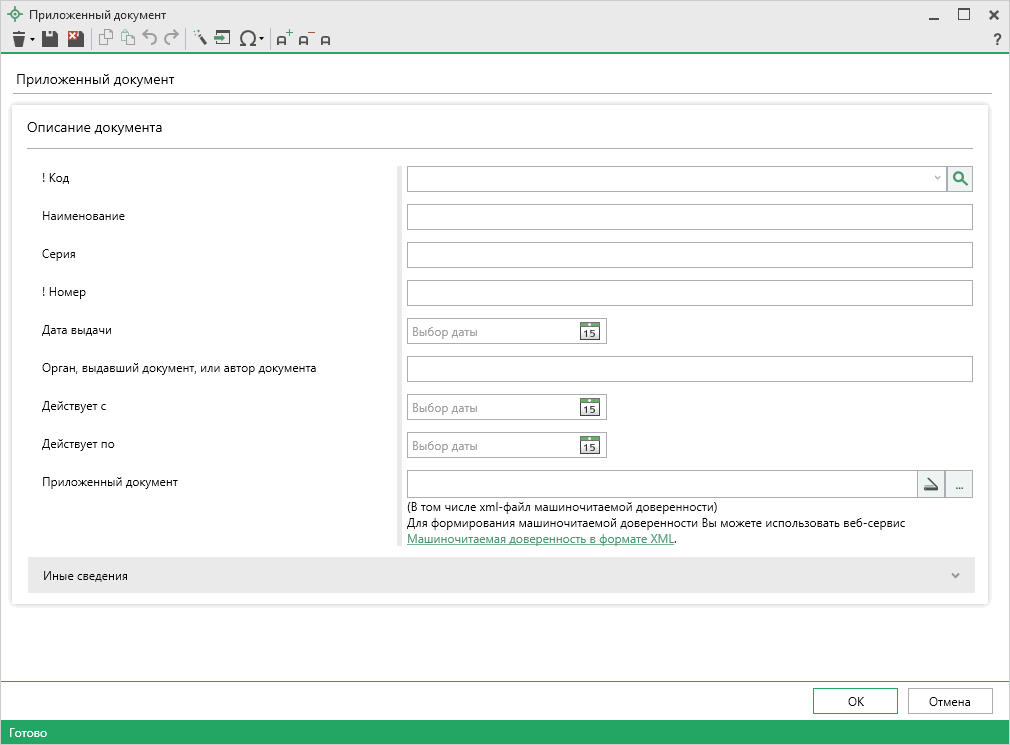Image resolution: width=1010 pixels, height=745 pixels.
Task: Click the save floppy disk icon
Action: (x=50, y=39)
